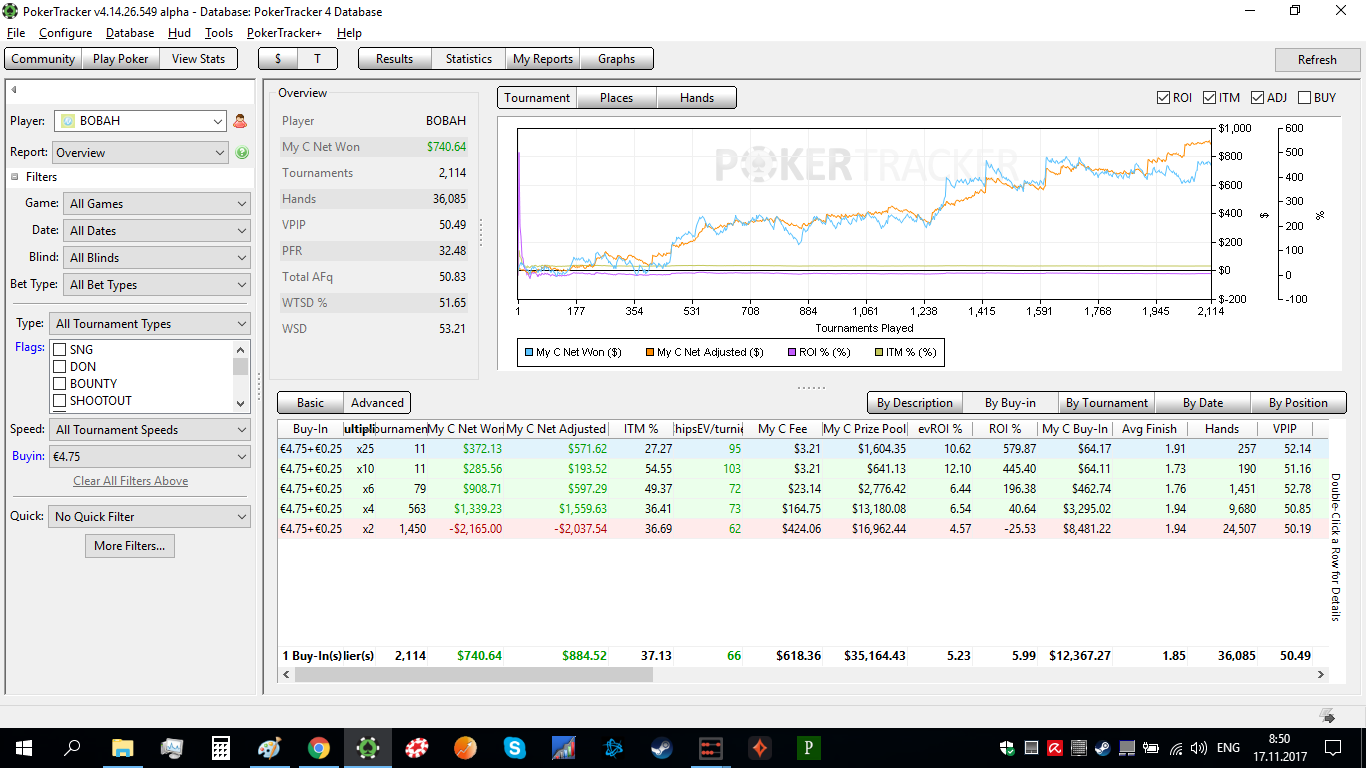The height and width of the screenshot is (768, 1366).
Task: Open the tournament Speed dropdown
Action: tap(150, 430)
